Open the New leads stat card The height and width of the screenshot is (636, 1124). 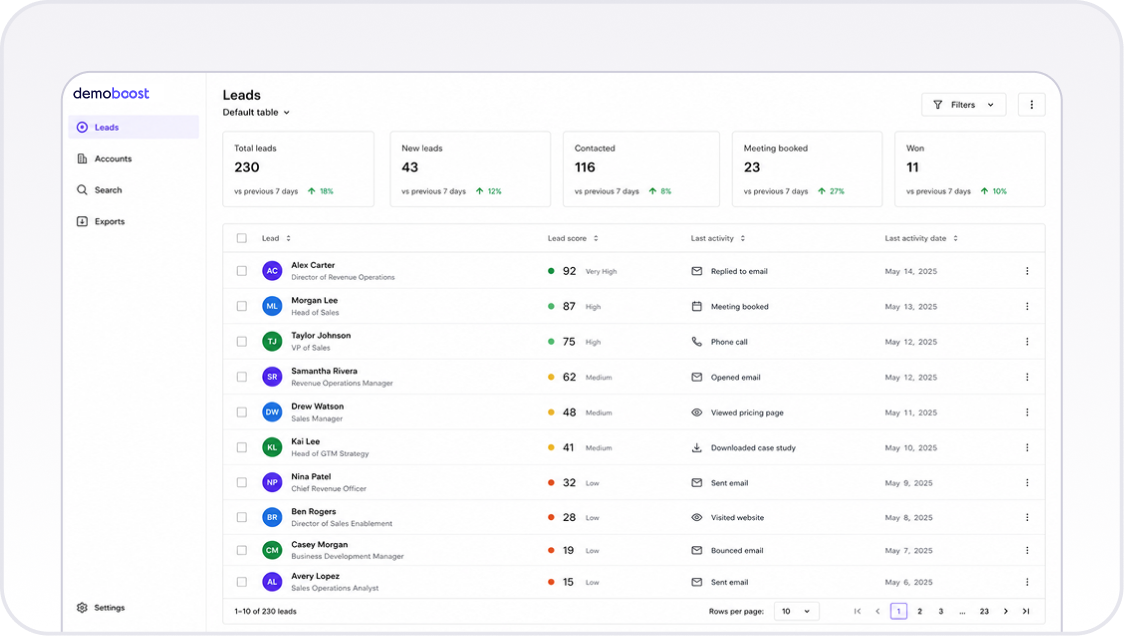tap(470, 169)
